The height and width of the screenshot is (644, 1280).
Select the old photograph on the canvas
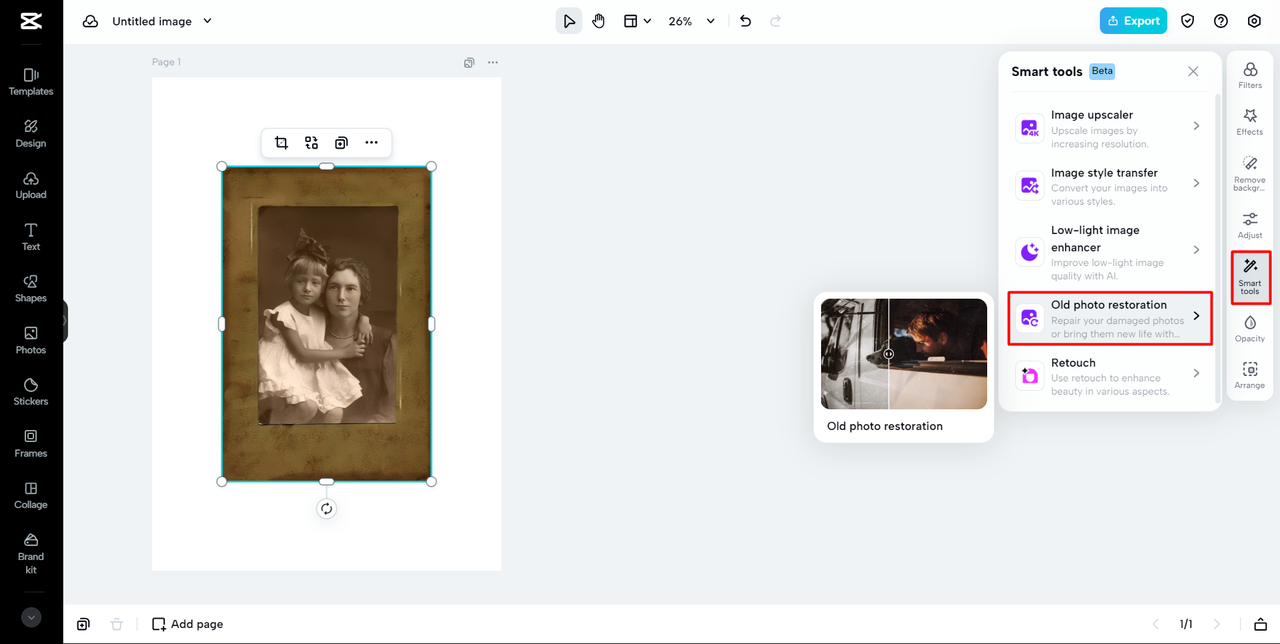[x=326, y=324]
